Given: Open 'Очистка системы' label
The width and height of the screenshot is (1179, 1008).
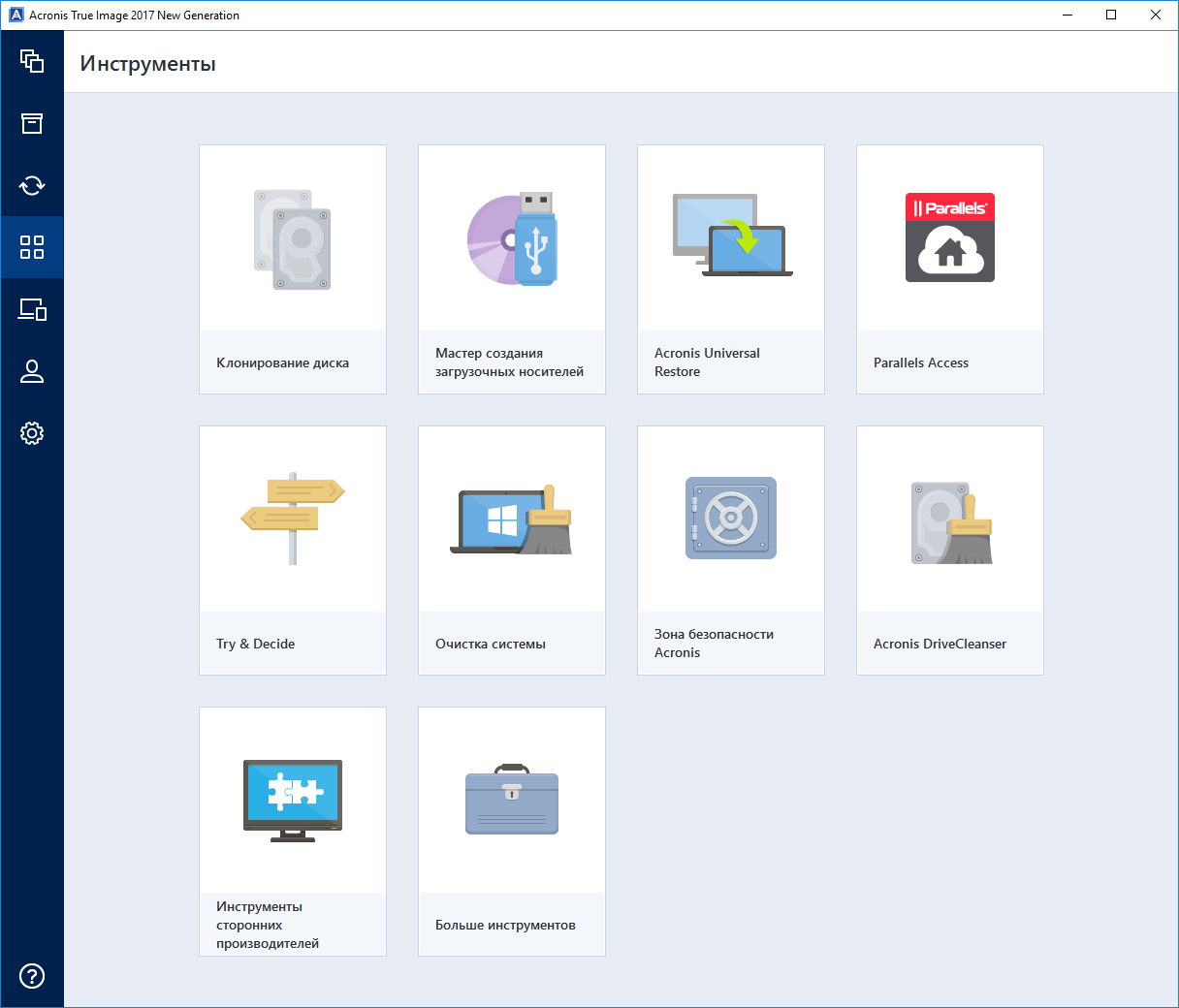Looking at the screenshot, I should [491, 644].
